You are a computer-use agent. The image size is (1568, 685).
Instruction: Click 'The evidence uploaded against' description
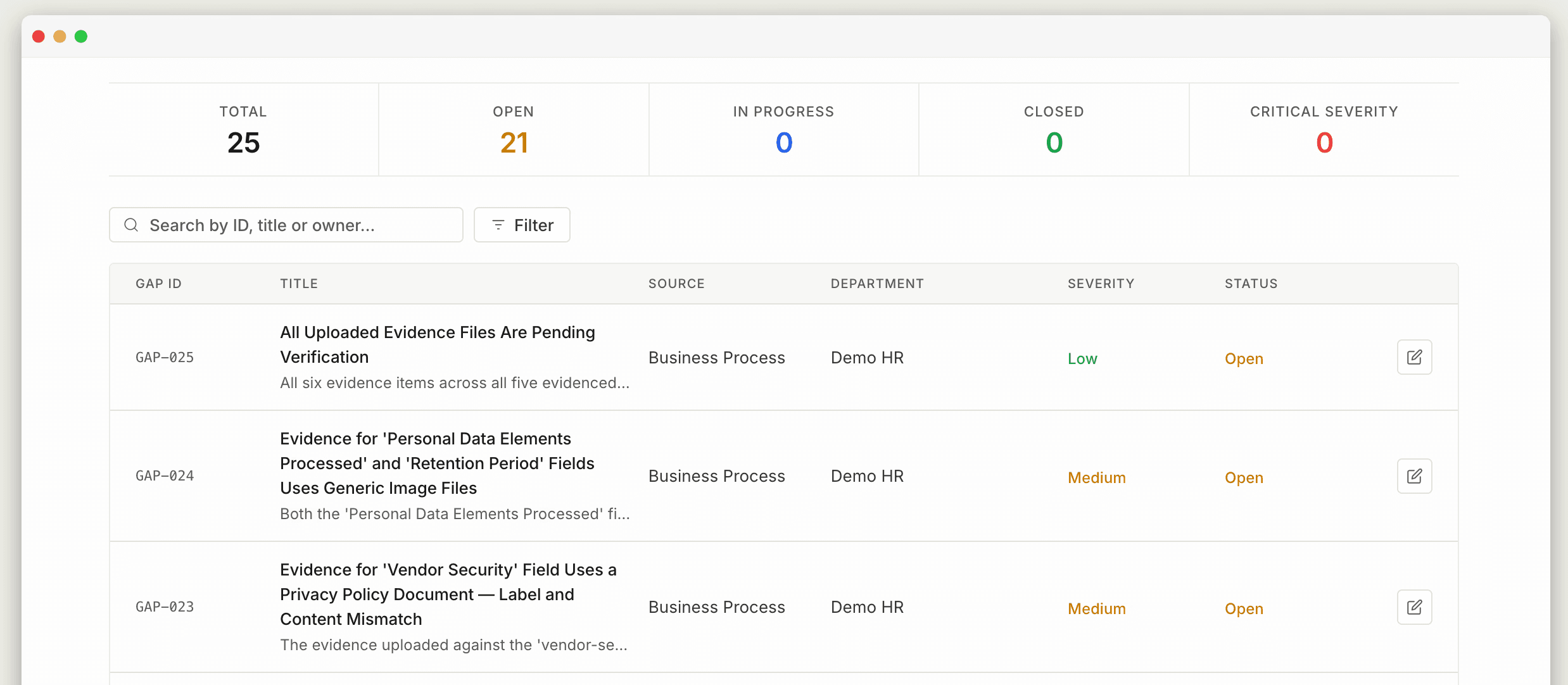click(x=453, y=645)
